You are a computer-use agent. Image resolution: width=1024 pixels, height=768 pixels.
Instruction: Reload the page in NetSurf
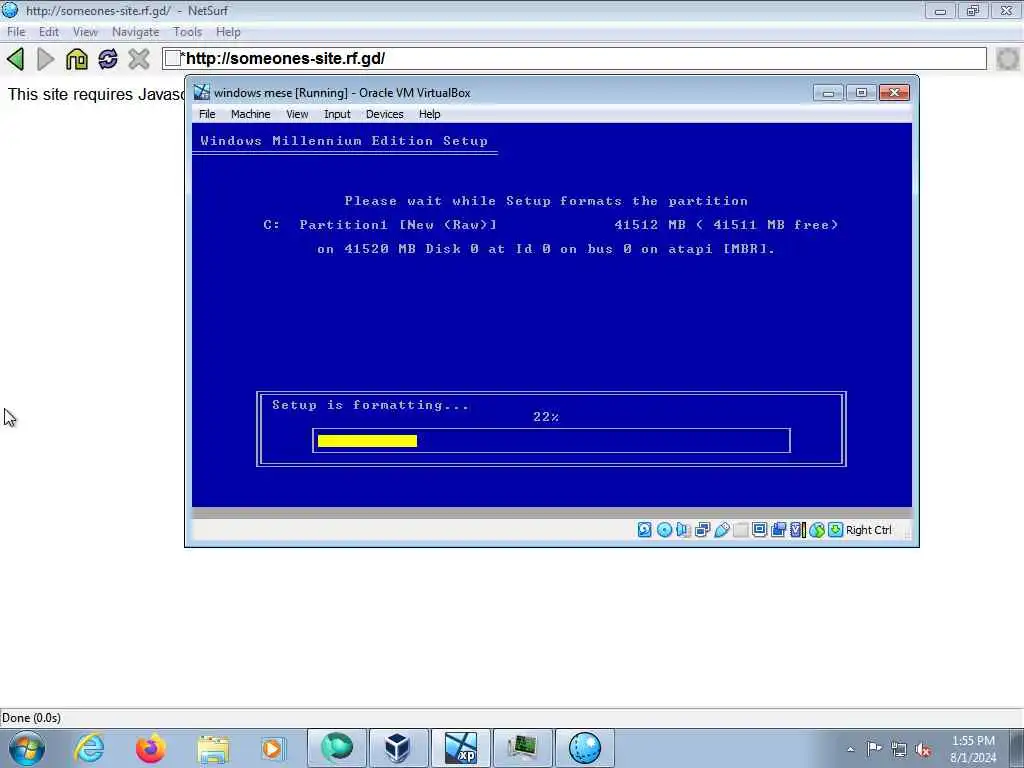[108, 59]
